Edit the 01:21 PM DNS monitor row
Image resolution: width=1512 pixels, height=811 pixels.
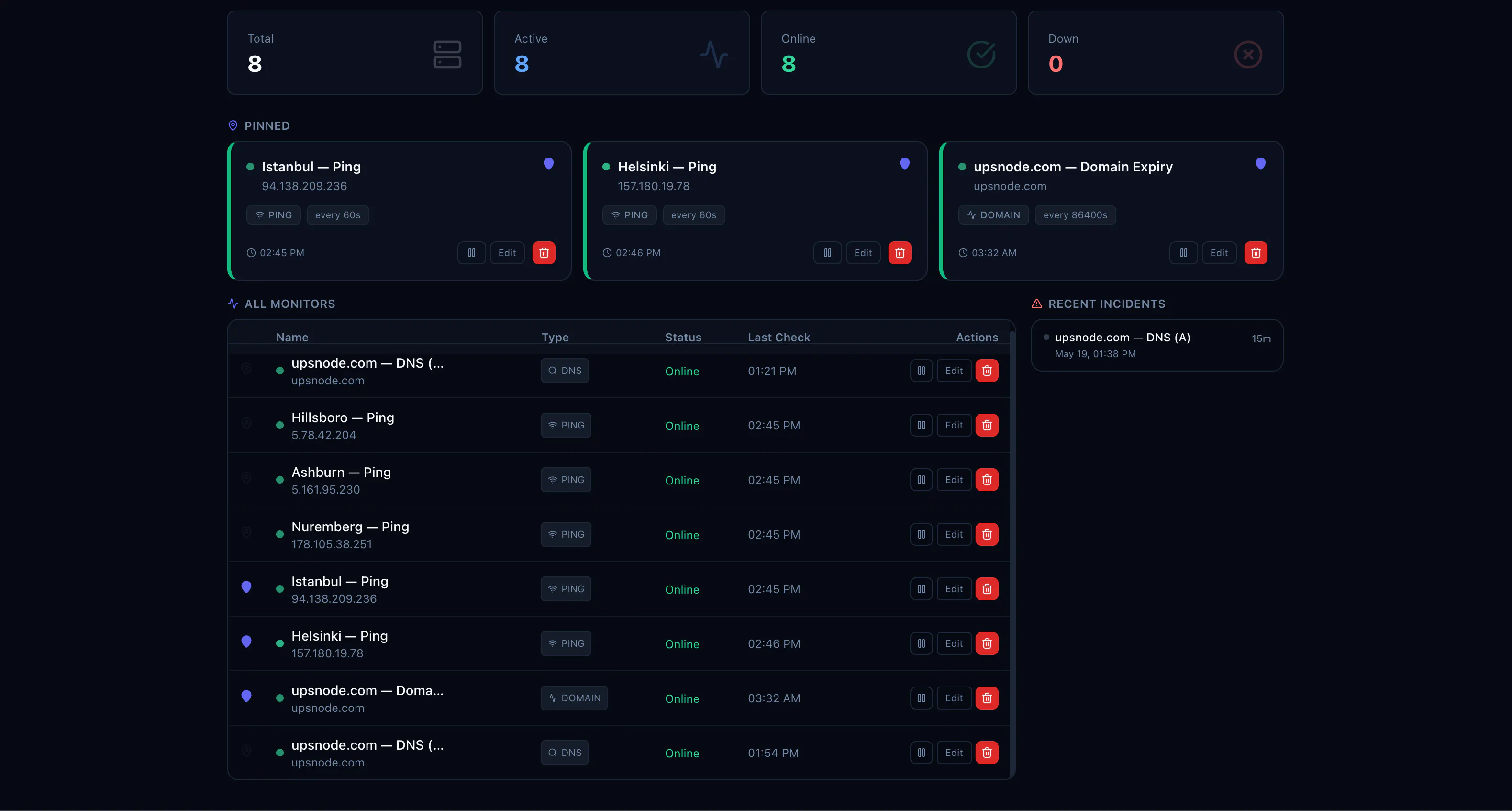click(x=954, y=371)
